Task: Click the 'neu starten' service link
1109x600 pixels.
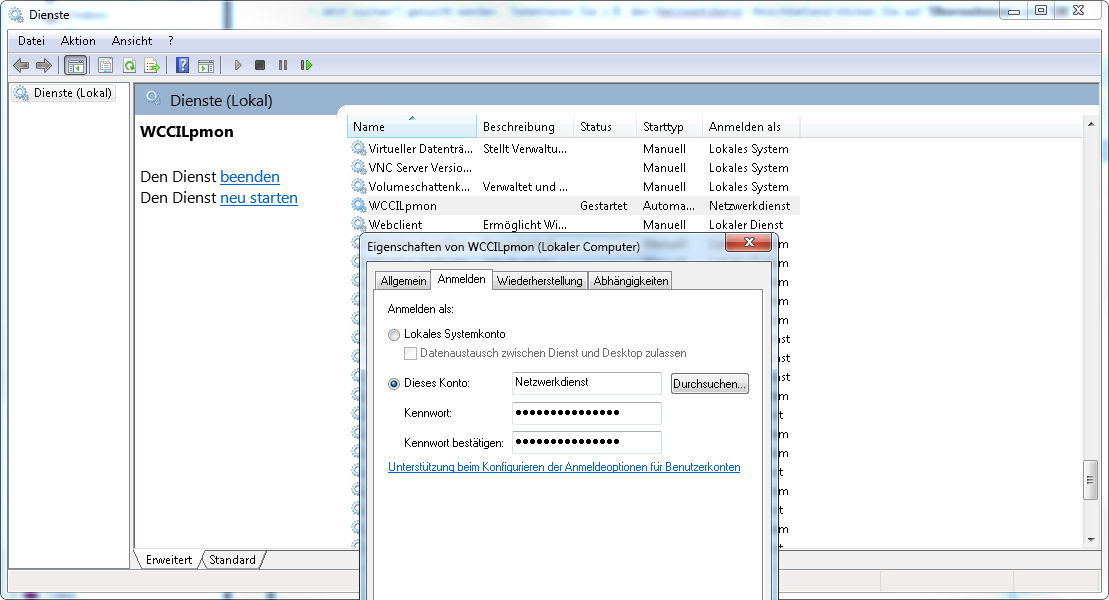Action: click(259, 198)
